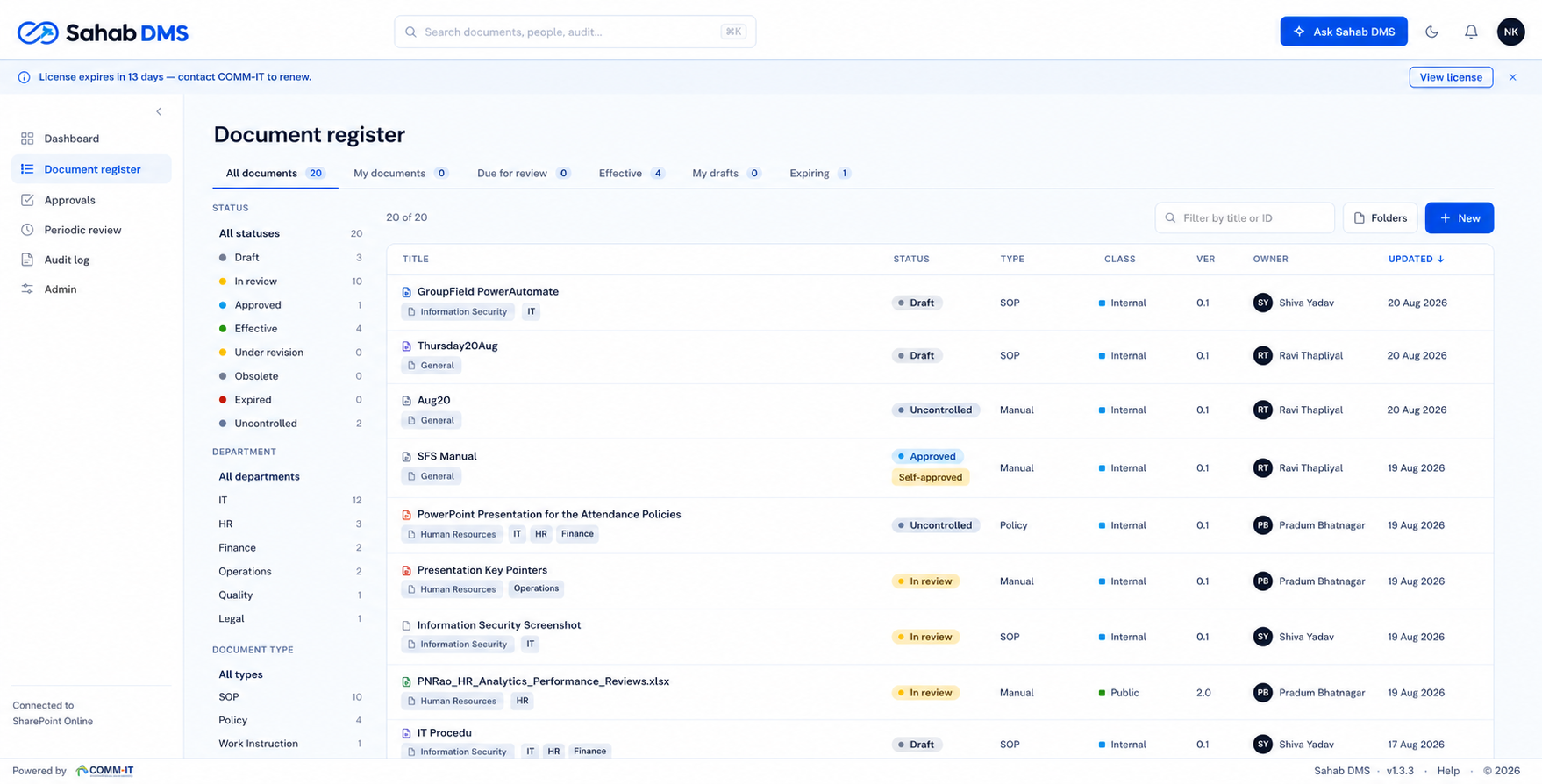
Task: Open notifications bell
Action: coord(1471,32)
